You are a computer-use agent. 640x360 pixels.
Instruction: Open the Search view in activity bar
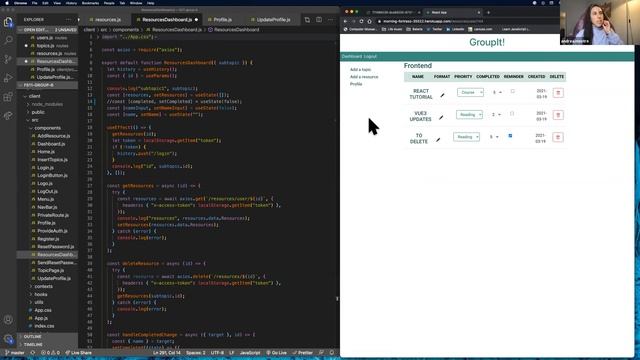tap(8, 40)
